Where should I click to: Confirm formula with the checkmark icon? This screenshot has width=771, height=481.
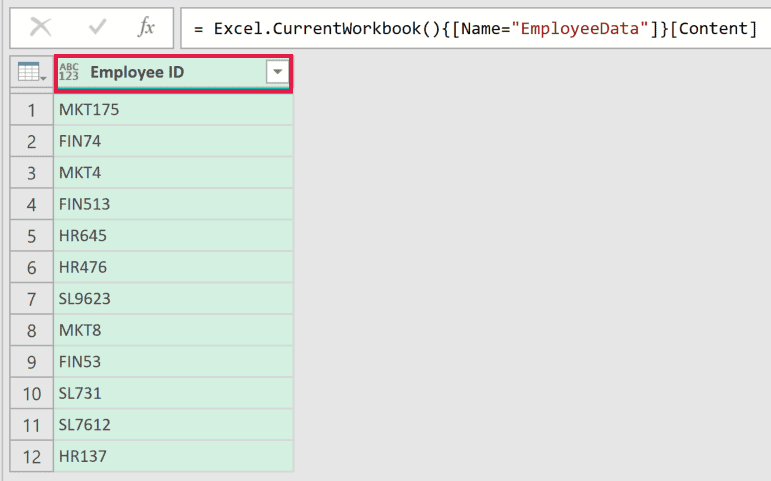coord(97,27)
